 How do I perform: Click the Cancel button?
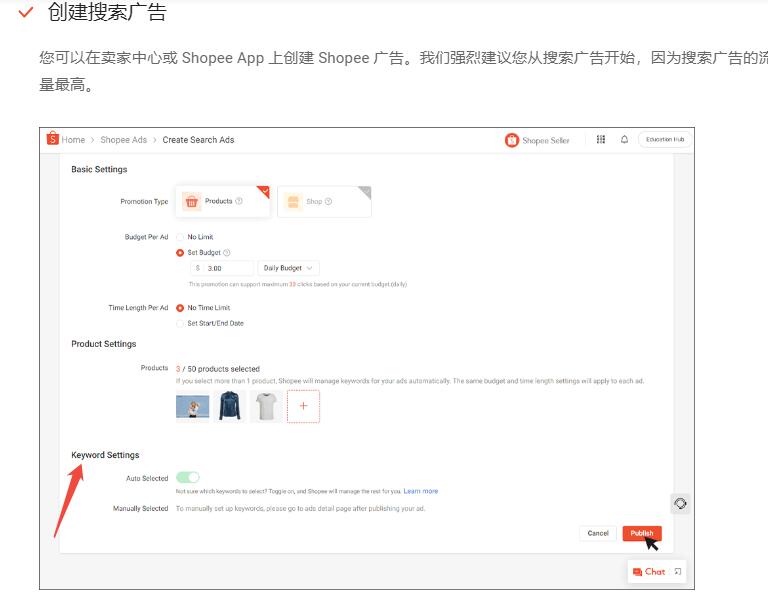click(x=598, y=533)
